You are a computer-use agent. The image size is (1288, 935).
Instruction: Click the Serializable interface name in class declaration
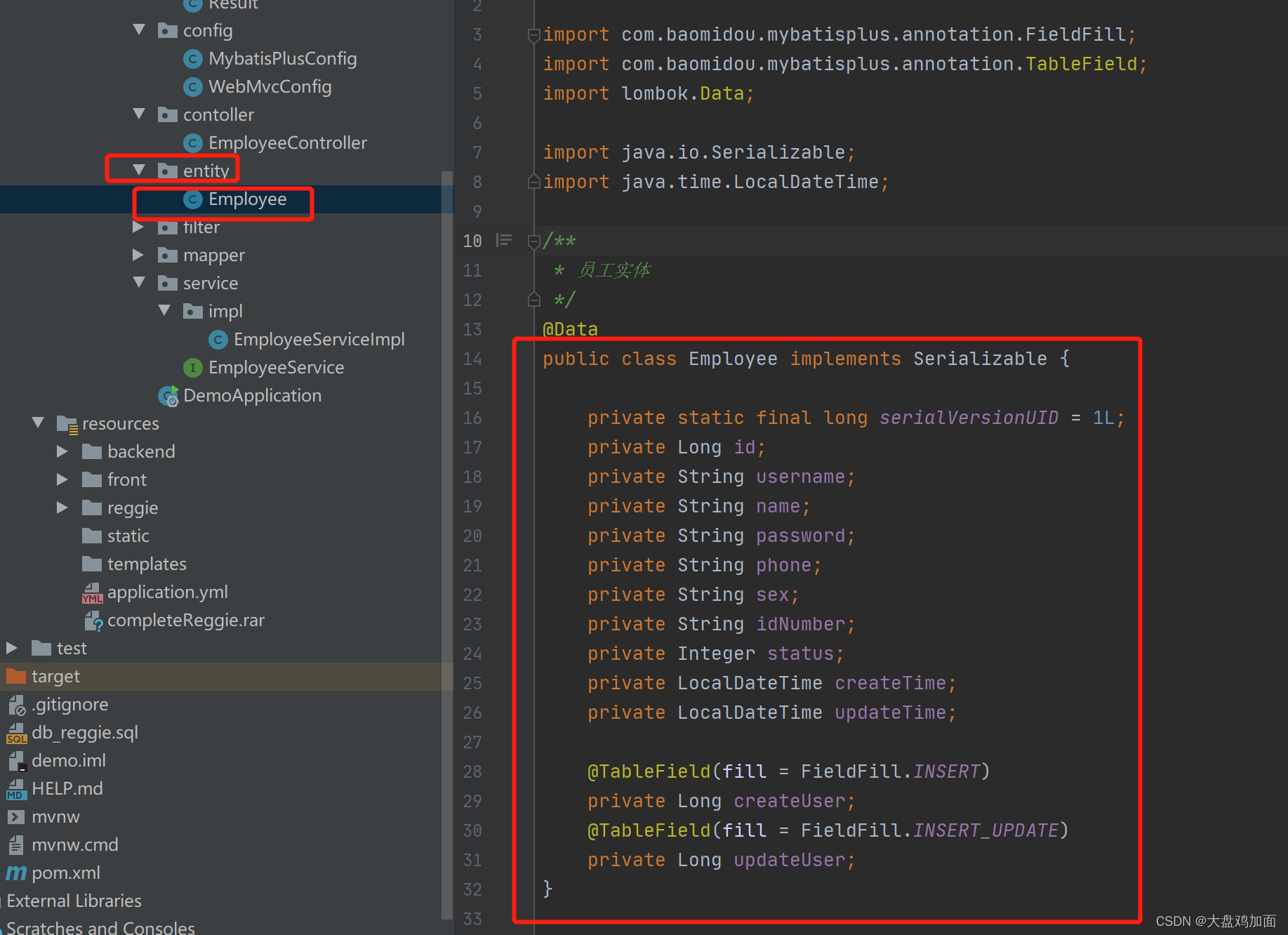[x=980, y=359]
